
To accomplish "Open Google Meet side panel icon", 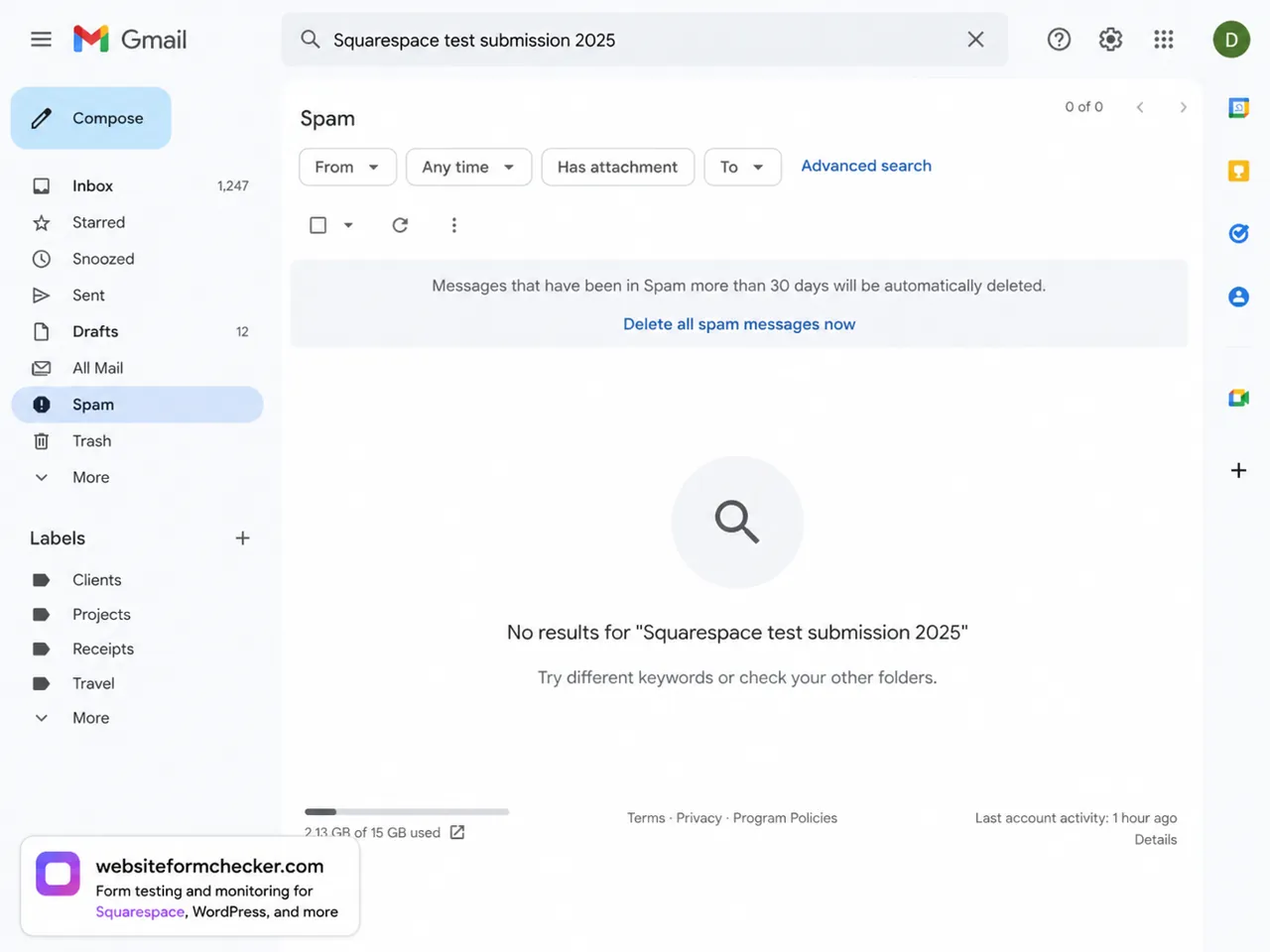I will pyautogui.click(x=1238, y=398).
